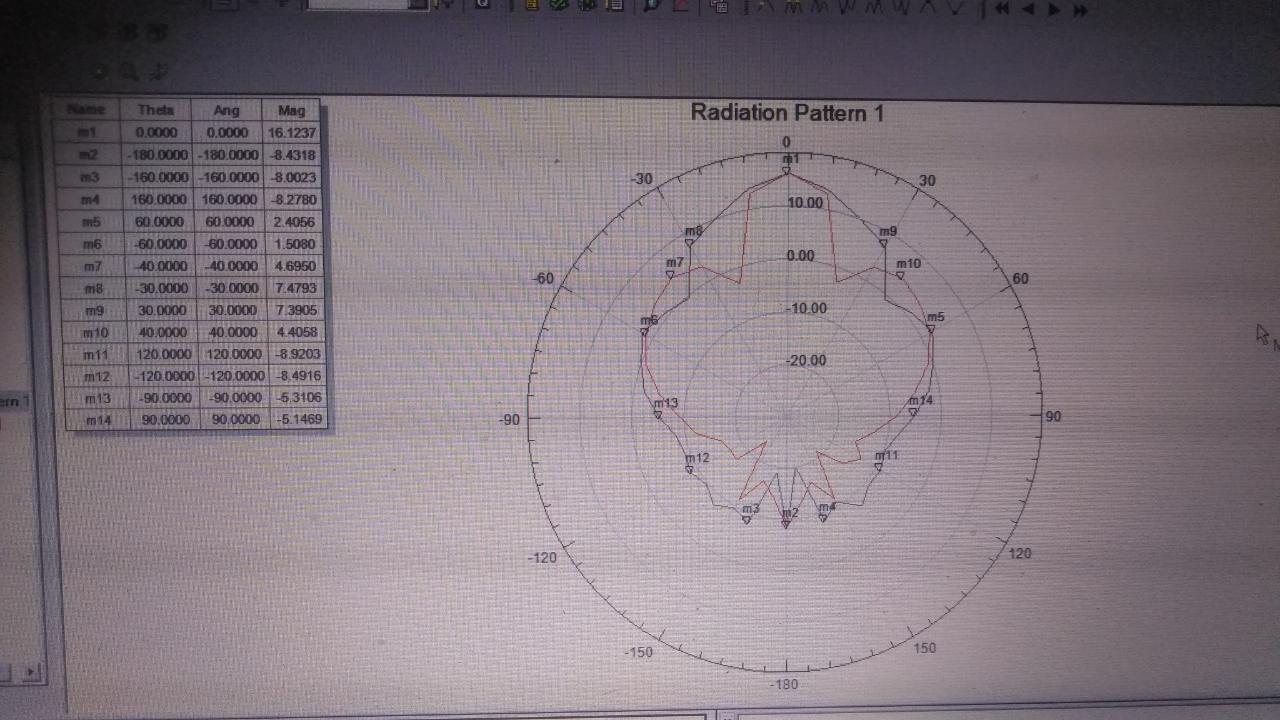Click the 1.5080 magnitude cell

click(294, 244)
